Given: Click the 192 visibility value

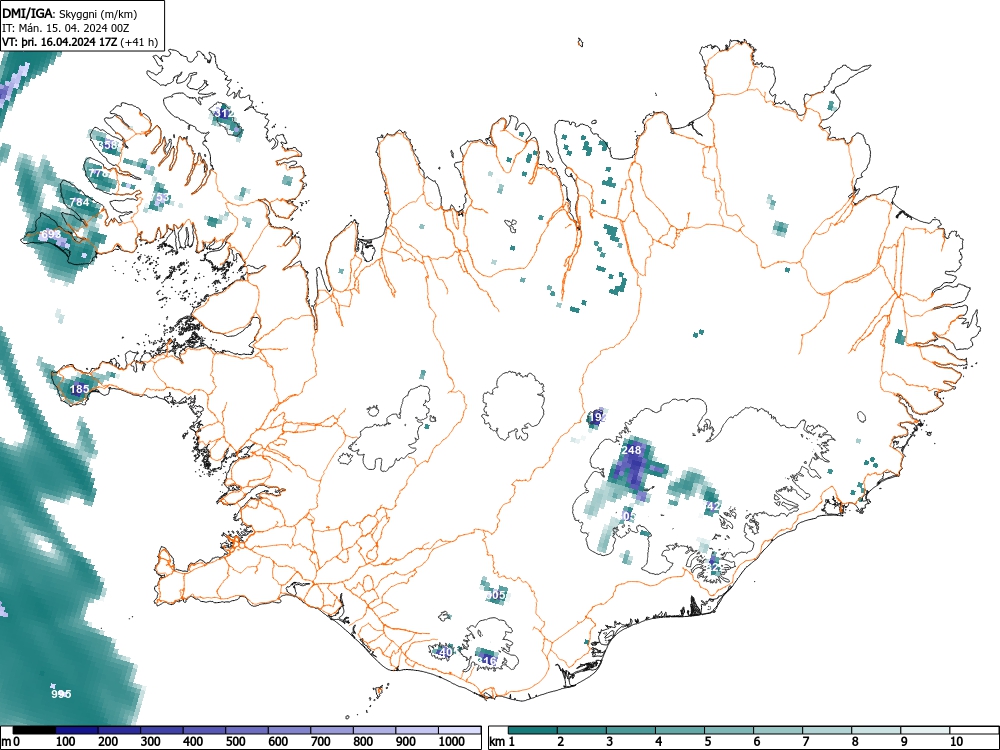Looking at the screenshot, I should click(x=598, y=417).
